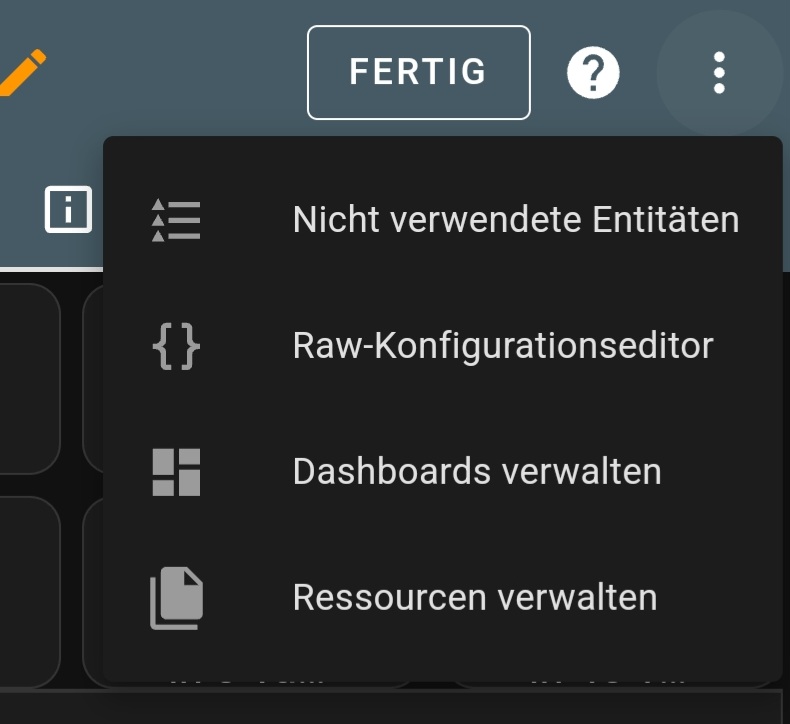Click the upper-left dashboard card
Screen dimensions: 790x724
click(x=28, y=378)
